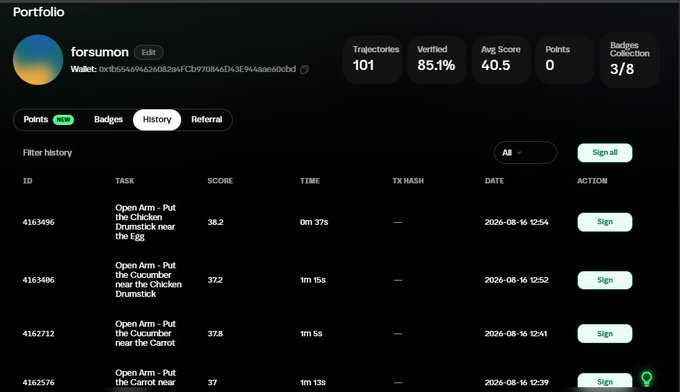The height and width of the screenshot is (392, 680).
Task: Click score value 37.8
Action: (x=215, y=333)
